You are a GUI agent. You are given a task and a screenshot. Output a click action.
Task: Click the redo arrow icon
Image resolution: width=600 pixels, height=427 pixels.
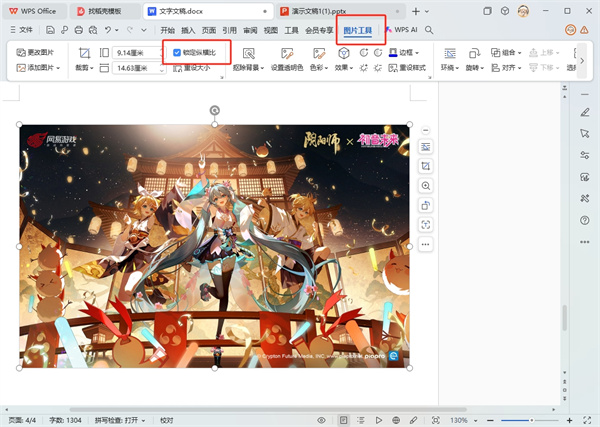[130, 30]
